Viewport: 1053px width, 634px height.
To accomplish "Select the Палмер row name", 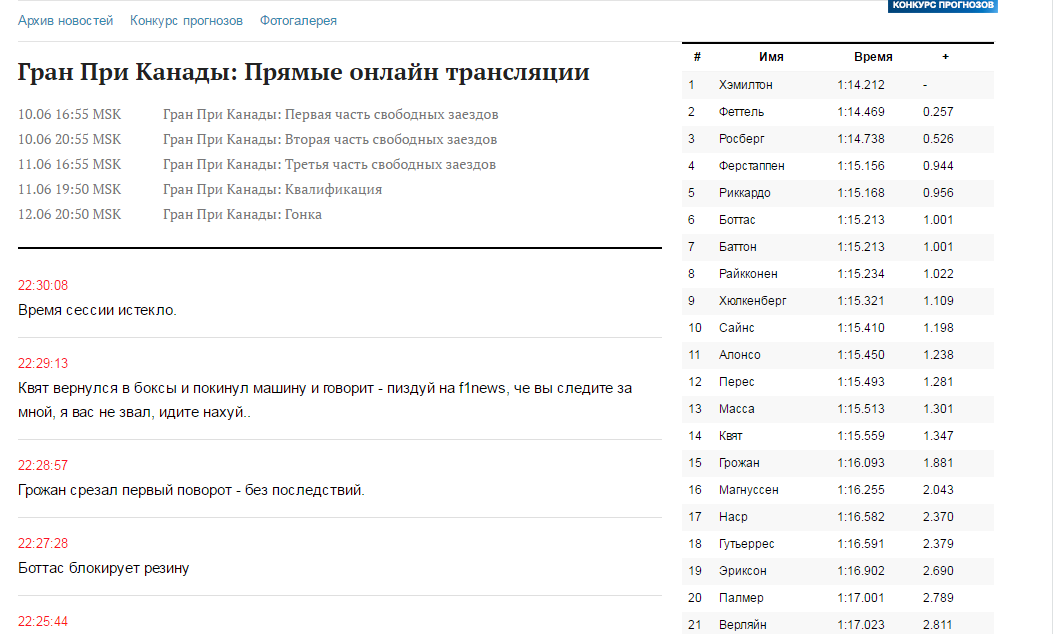I will pyautogui.click(x=741, y=598).
